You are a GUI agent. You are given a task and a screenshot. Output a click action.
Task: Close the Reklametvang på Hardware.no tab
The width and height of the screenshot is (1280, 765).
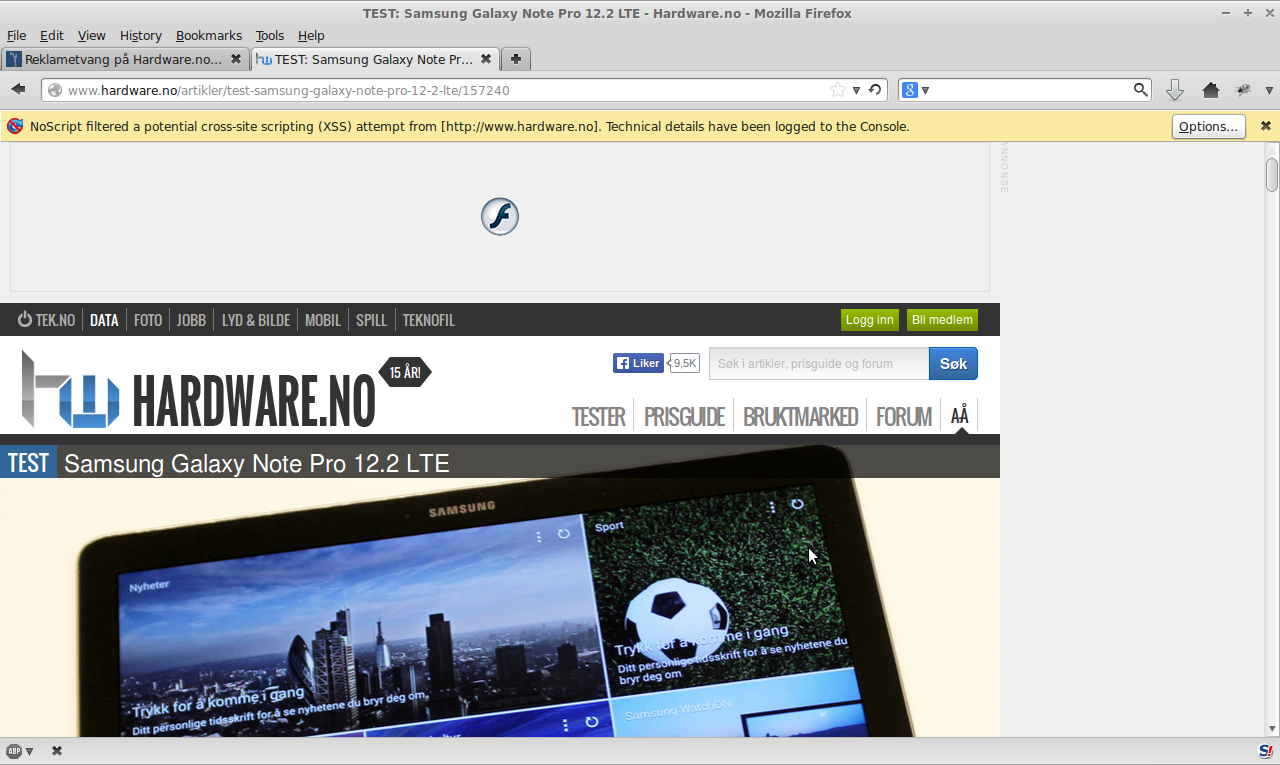[x=236, y=59]
